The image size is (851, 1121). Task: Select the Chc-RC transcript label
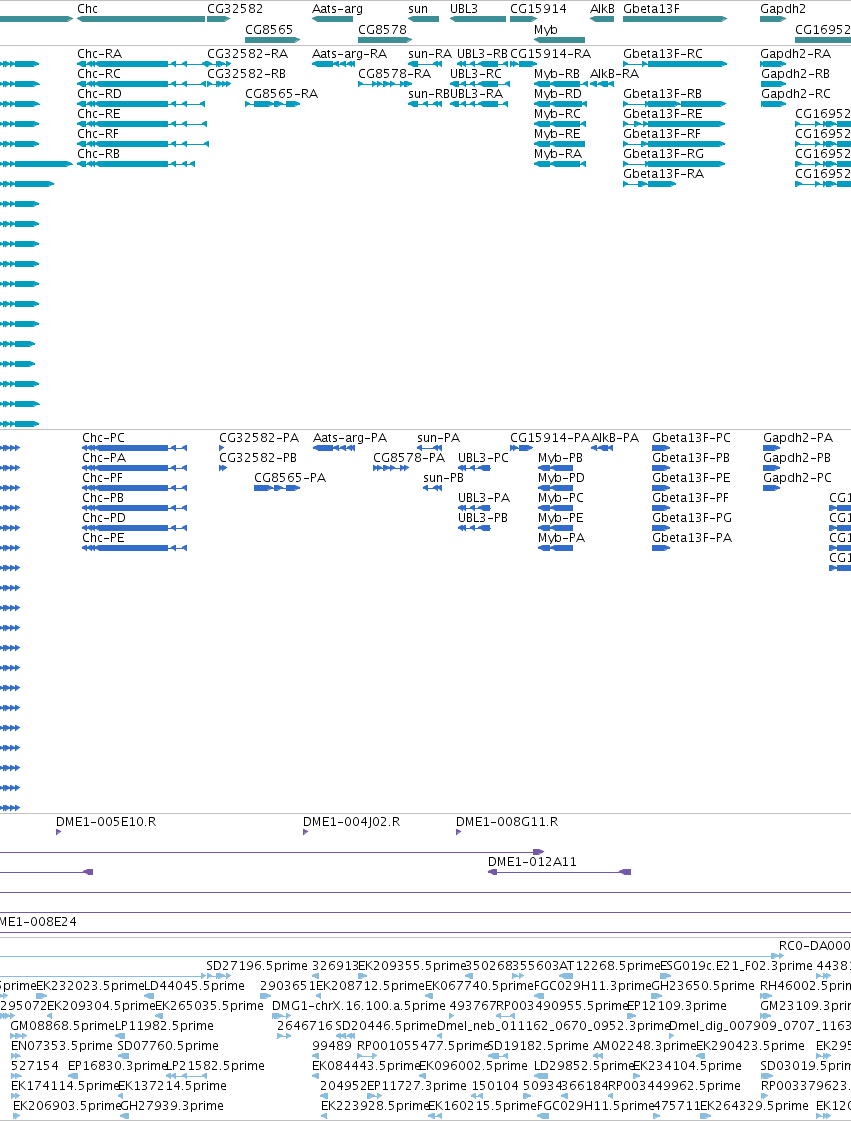pyautogui.click(x=99, y=74)
